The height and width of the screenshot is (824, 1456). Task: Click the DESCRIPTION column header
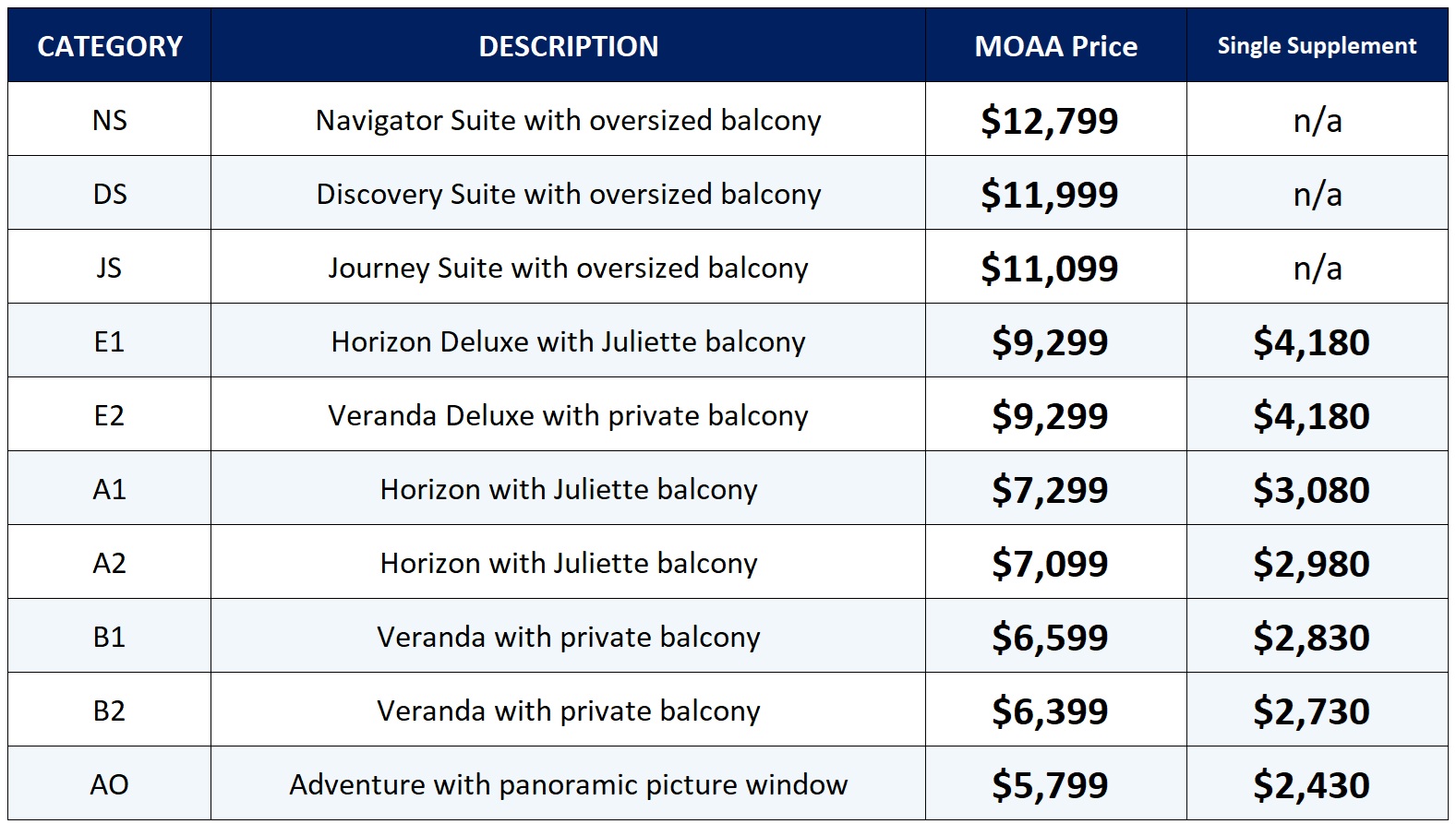click(x=568, y=46)
